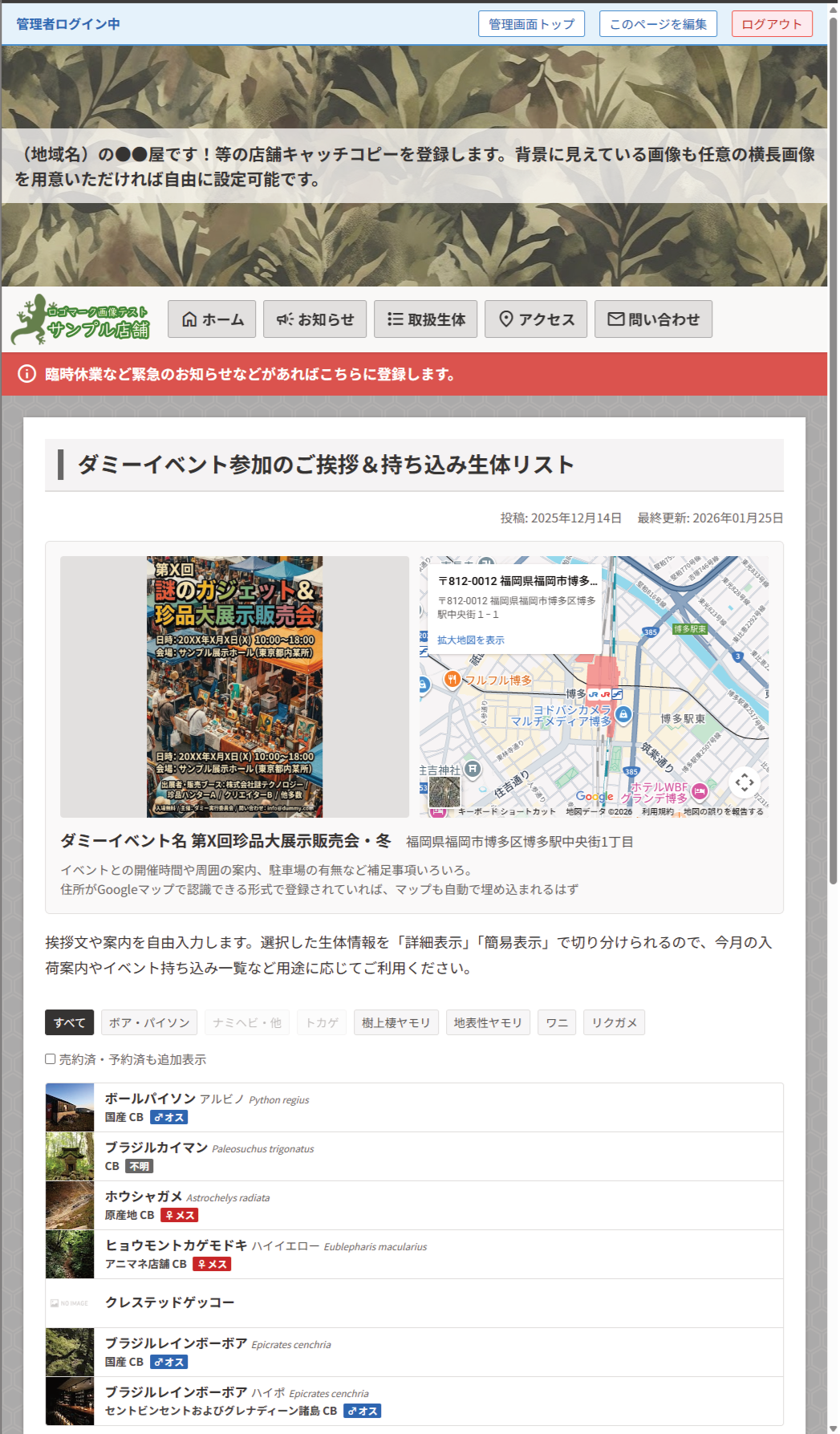Open the 取扱生体 navigation item
The image size is (840, 1434).
coord(425,319)
